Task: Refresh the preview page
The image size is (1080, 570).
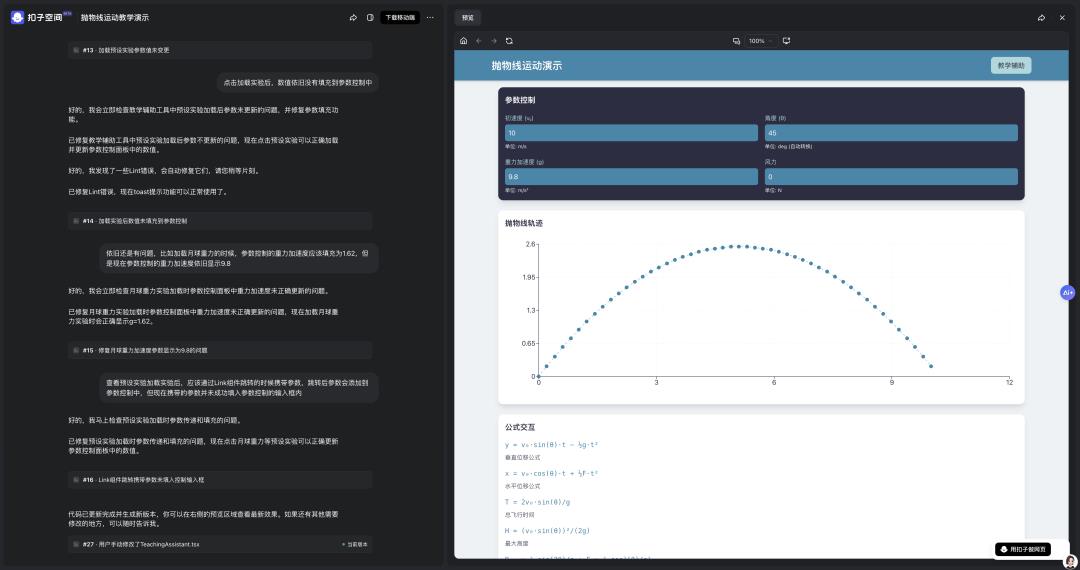Action: 509,41
